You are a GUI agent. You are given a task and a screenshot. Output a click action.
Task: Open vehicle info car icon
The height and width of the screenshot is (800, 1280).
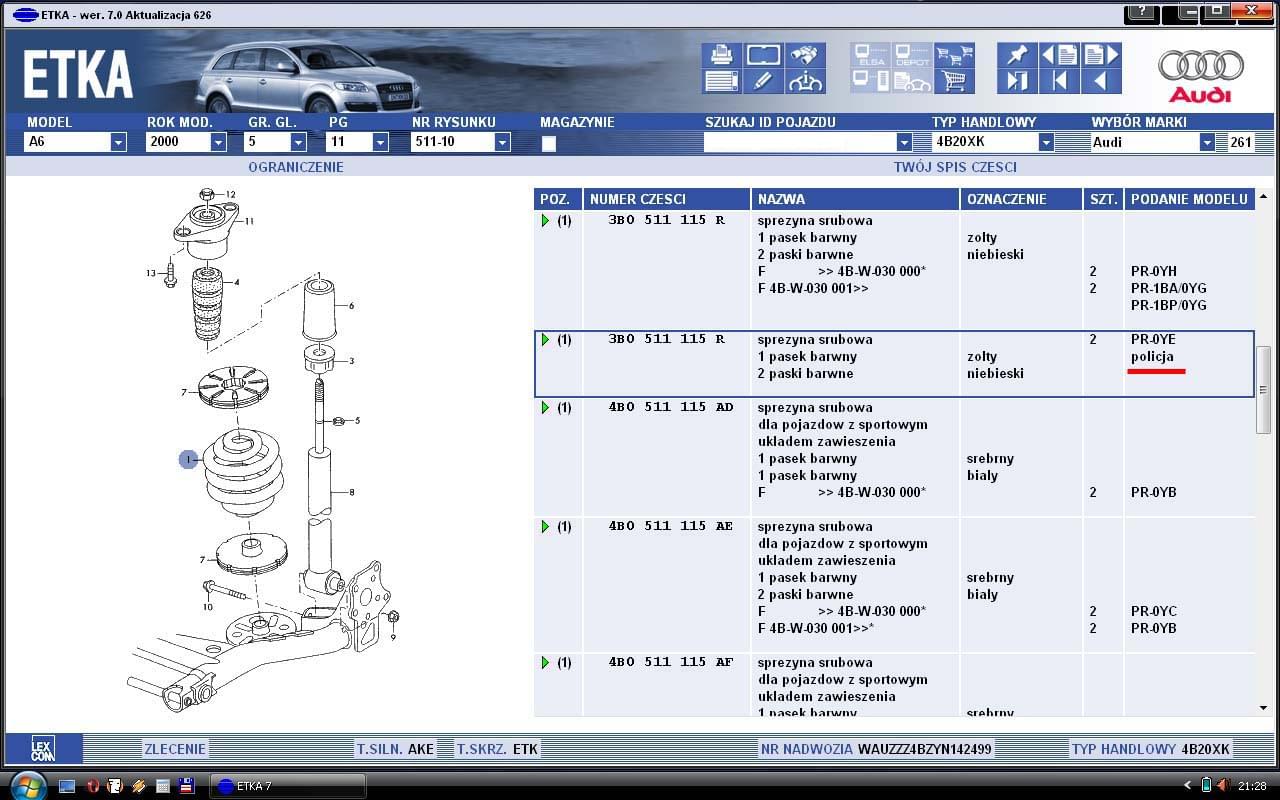tap(805, 81)
